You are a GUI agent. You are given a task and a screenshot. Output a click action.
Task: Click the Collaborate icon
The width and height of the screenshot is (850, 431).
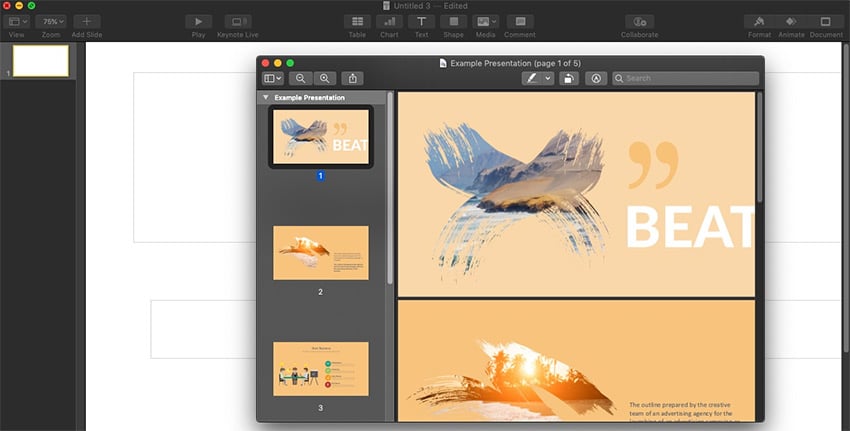pyautogui.click(x=639, y=21)
